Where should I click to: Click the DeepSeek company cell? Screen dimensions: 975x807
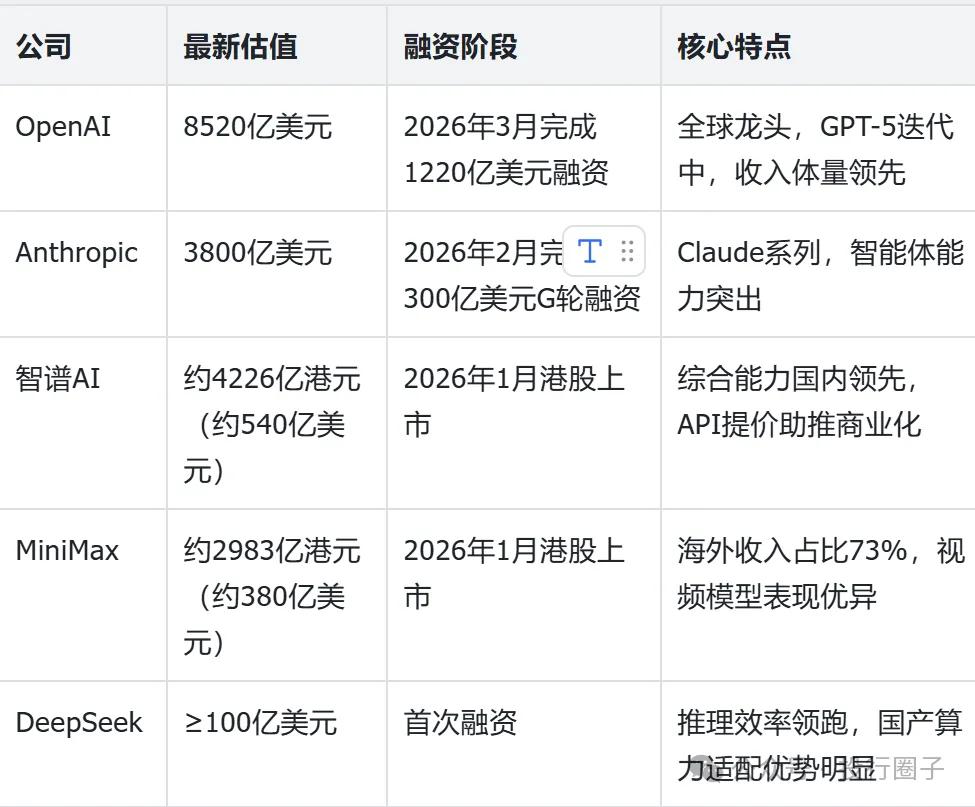(80, 722)
